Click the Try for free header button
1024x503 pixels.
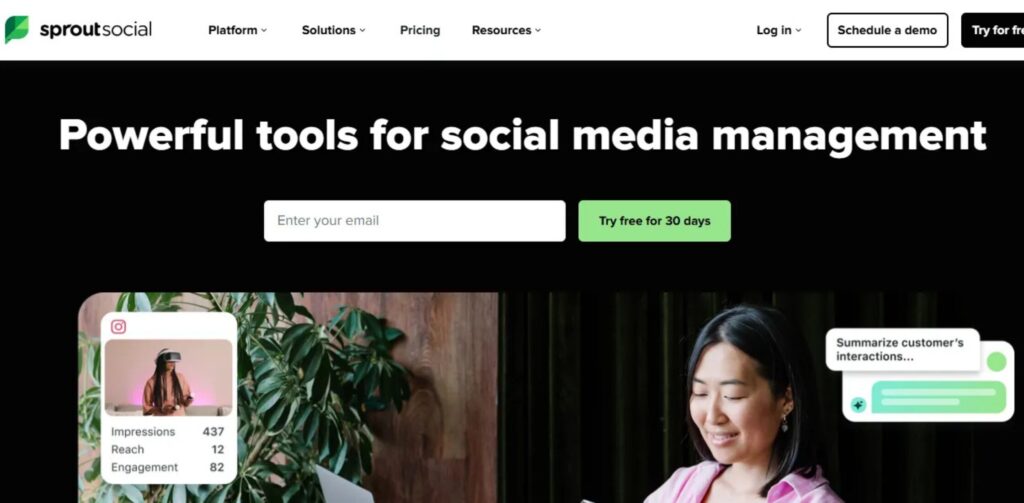(993, 30)
